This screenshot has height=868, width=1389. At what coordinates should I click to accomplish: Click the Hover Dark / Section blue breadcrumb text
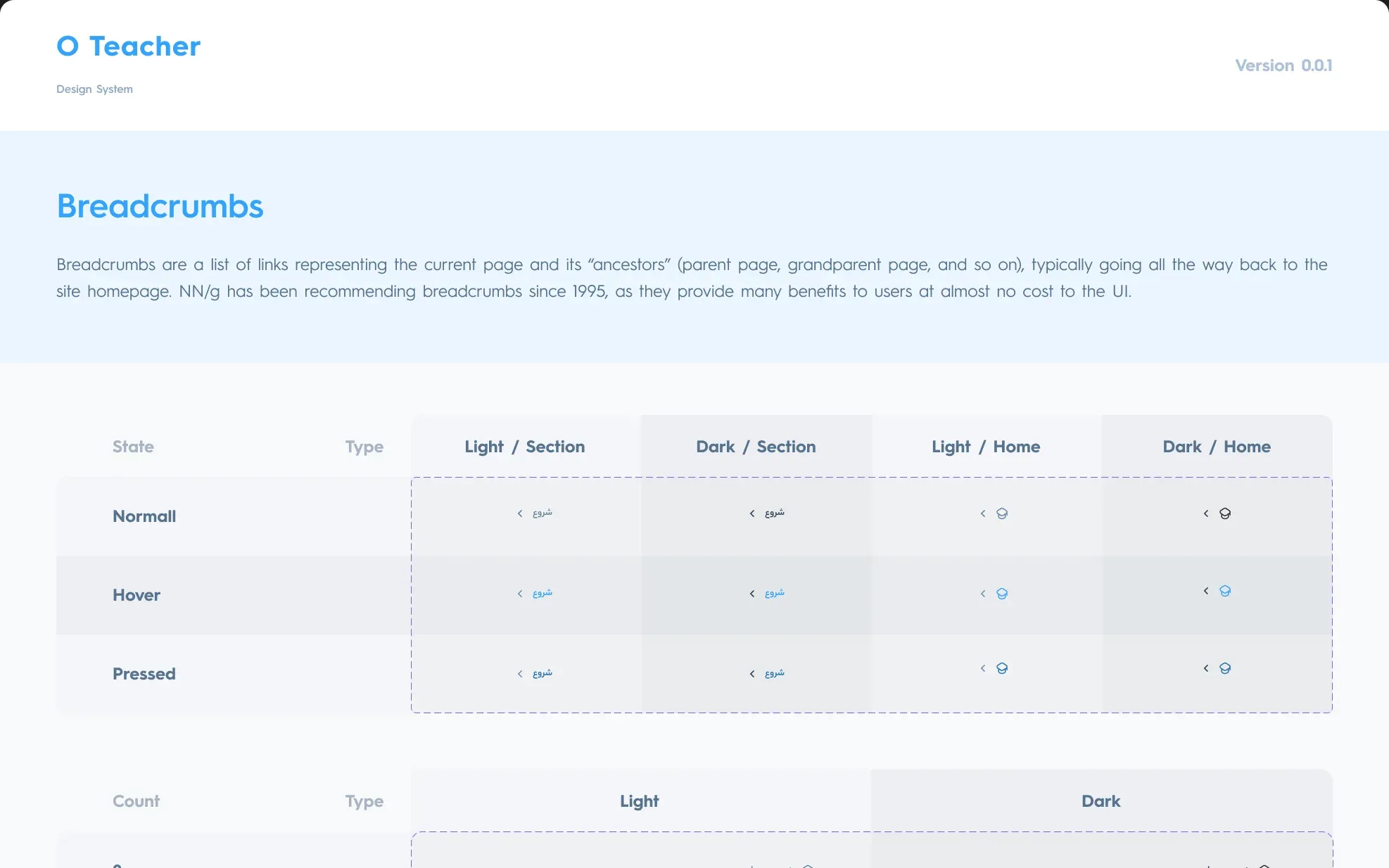775,593
